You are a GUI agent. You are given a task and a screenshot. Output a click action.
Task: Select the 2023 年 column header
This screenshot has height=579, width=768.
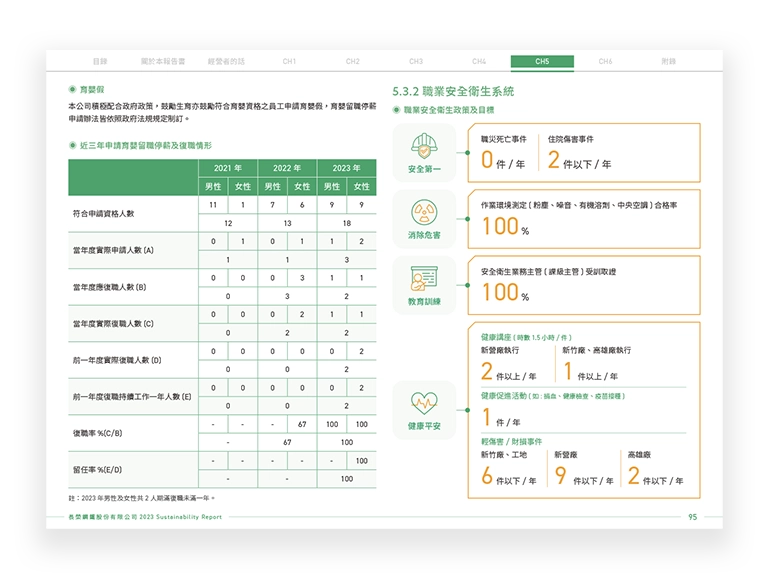346,168
